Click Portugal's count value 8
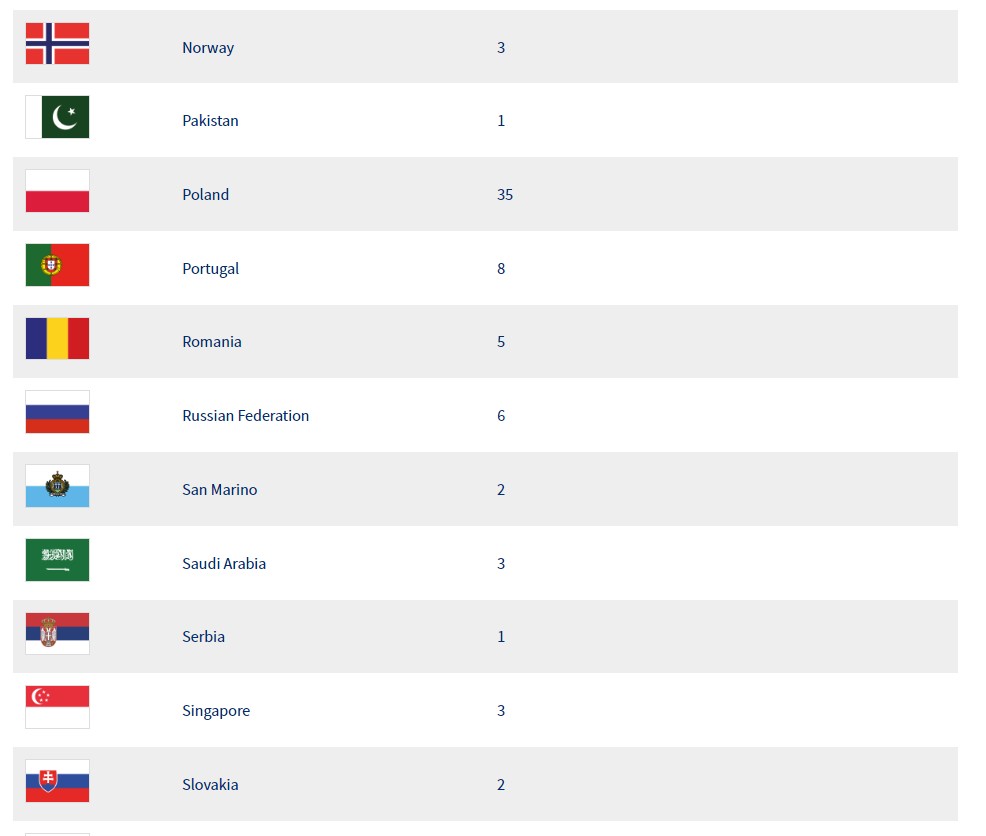Screen dimensions: 986x836 pyautogui.click(x=501, y=269)
